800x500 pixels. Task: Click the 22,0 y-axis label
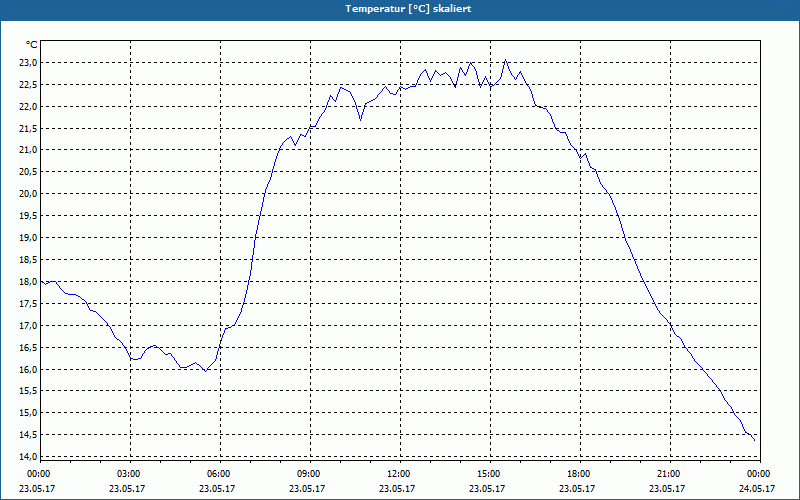coord(29,107)
